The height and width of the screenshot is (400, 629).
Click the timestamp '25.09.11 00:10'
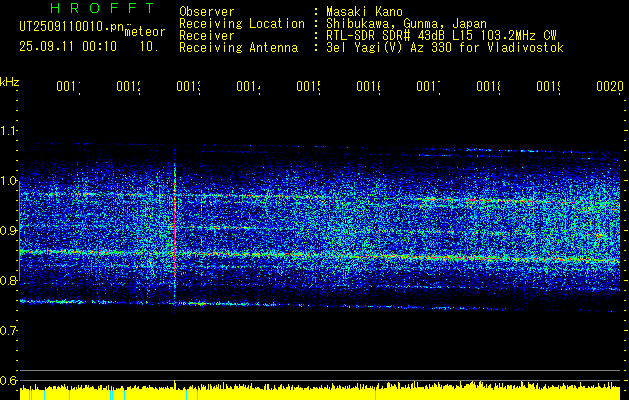click(68, 47)
